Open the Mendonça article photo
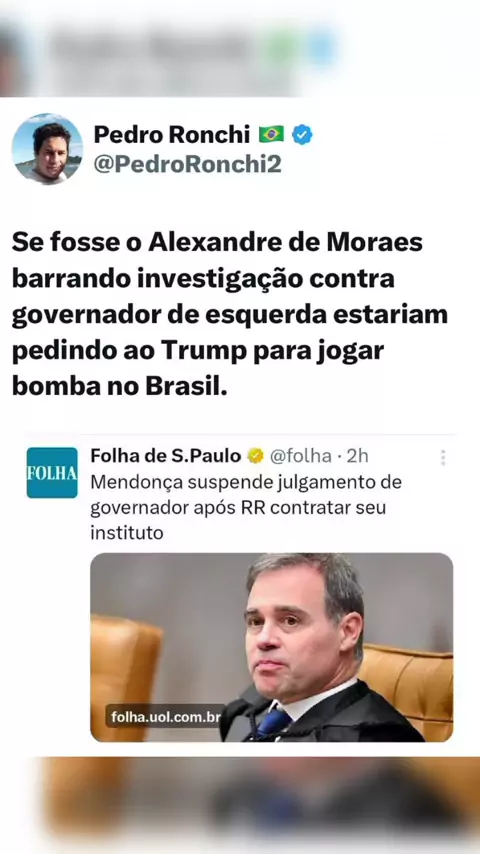 271,647
